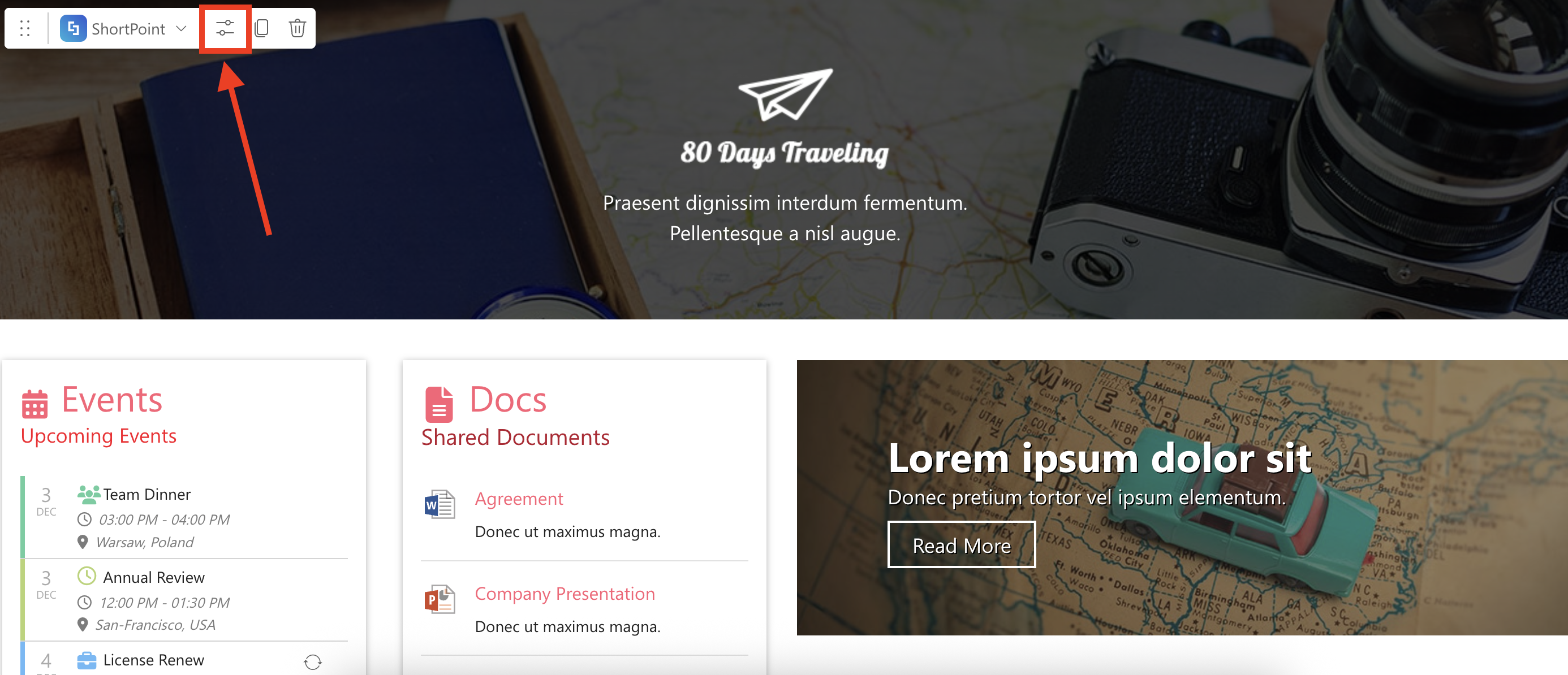This screenshot has height=675, width=1568.
Task: Click the ShortPoint logo icon
Action: coord(73,29)
